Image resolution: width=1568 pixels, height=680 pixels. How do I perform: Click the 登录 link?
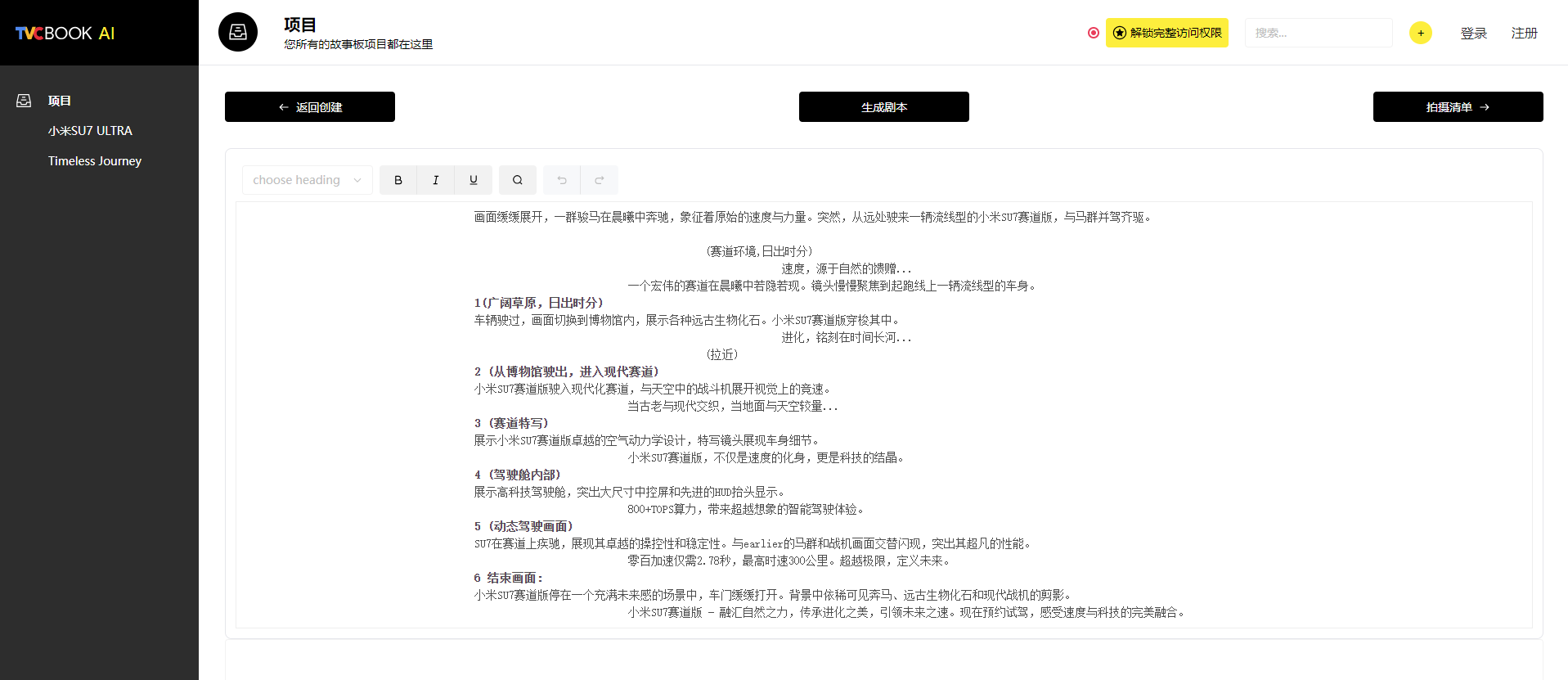[x=1474, y=33]
